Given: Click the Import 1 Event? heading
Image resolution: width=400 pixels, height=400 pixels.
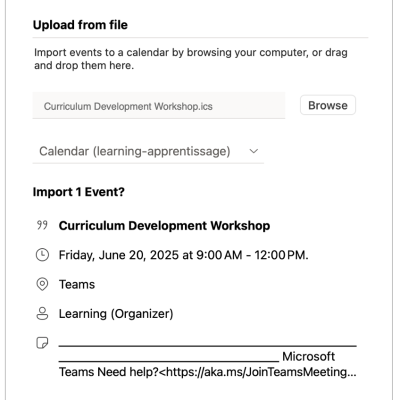Looking at the screenshot, I should [79, 192].
